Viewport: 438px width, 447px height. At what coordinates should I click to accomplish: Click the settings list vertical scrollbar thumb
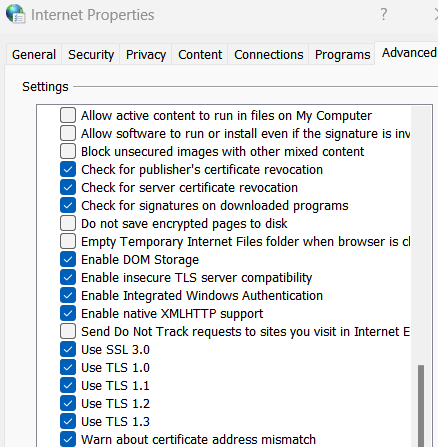coord(421,406)
